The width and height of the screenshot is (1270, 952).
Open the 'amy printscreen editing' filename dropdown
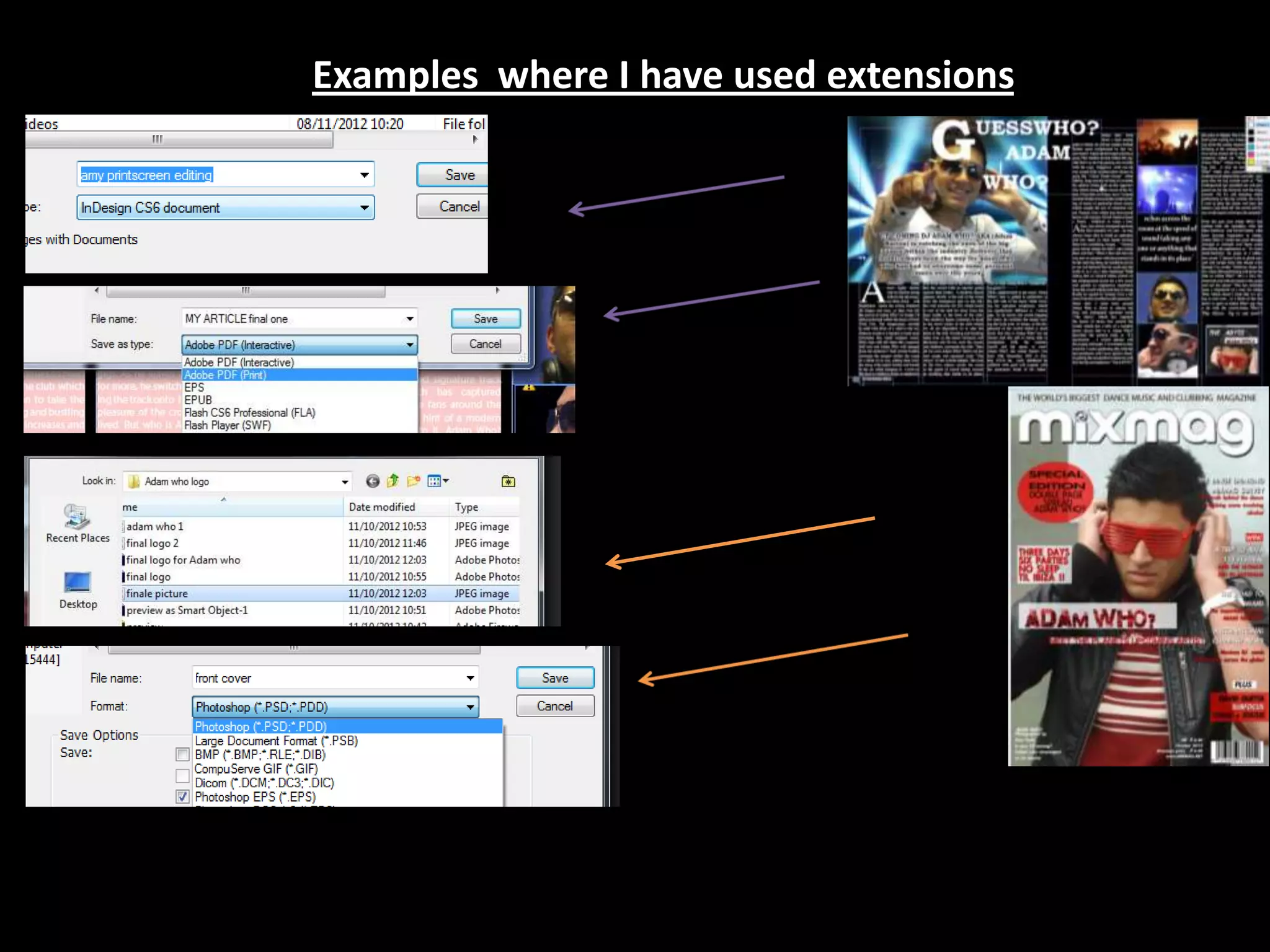click(x=365, y=175)
